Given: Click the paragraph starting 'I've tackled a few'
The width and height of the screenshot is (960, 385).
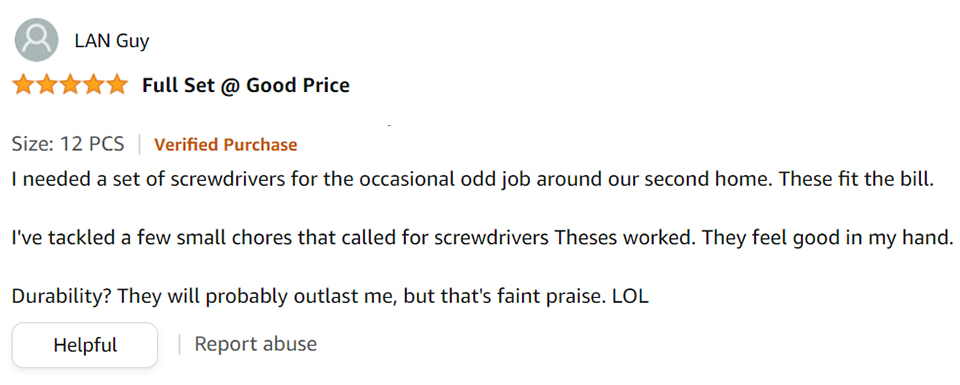Looking at the screenshot, I should 483,239.
